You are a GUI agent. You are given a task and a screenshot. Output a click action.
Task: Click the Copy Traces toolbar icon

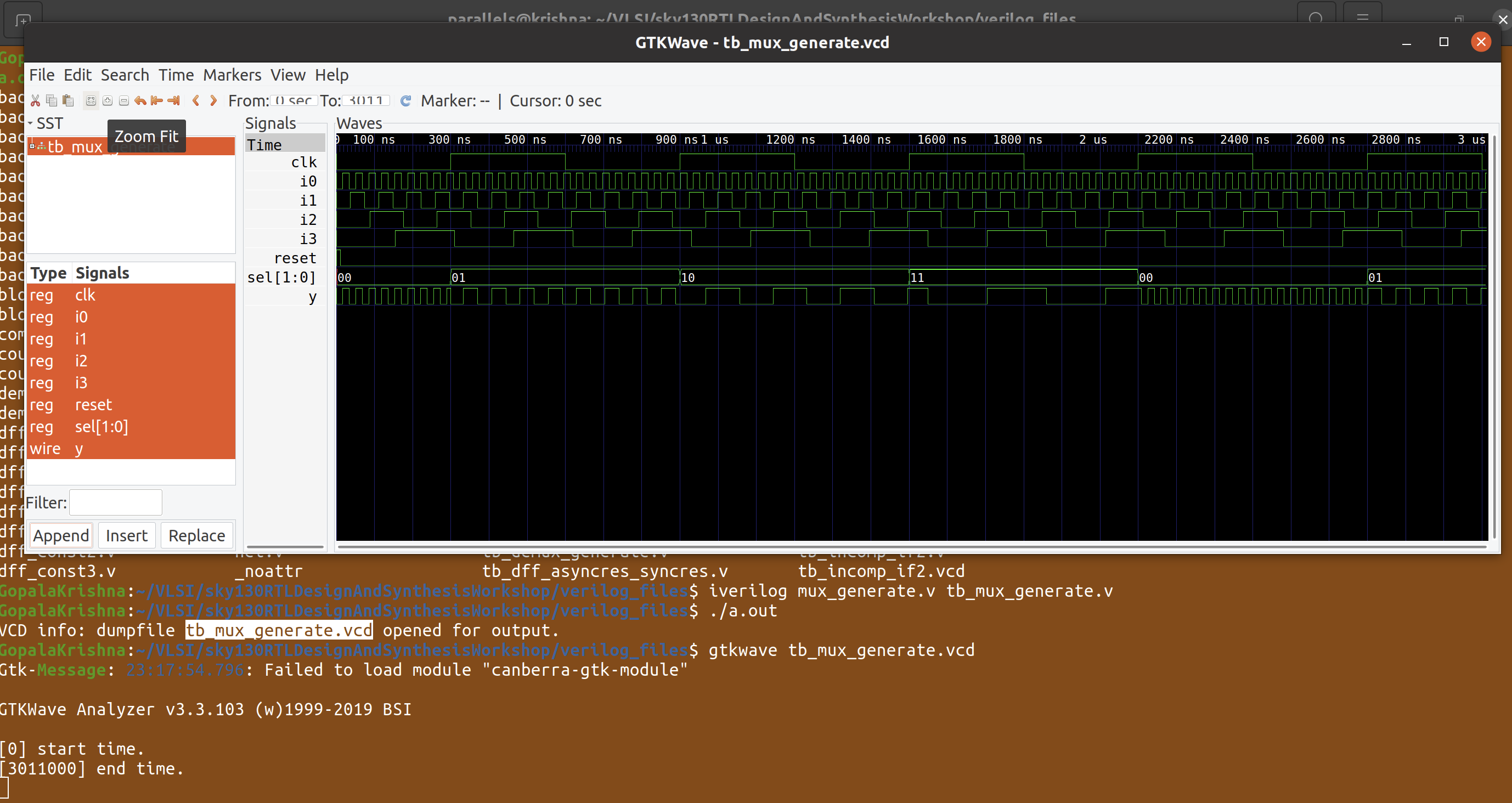click(52, 101)
